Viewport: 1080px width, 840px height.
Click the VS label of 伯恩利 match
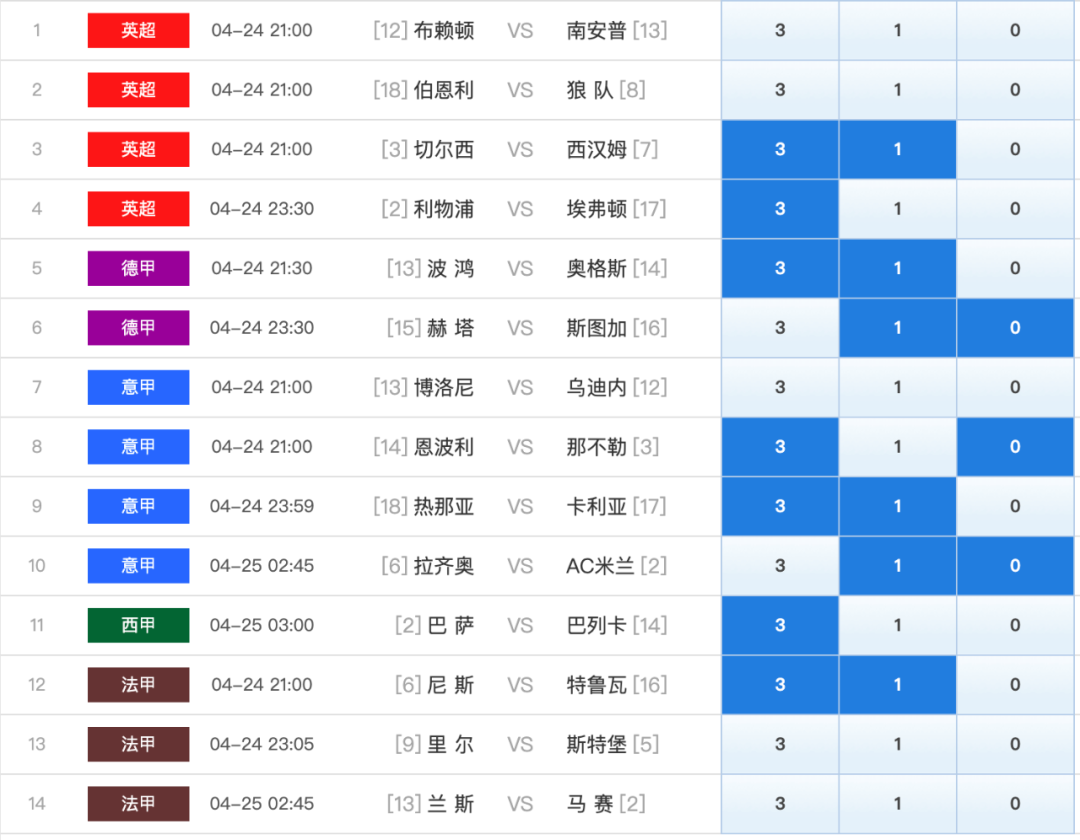click(520, 90)
